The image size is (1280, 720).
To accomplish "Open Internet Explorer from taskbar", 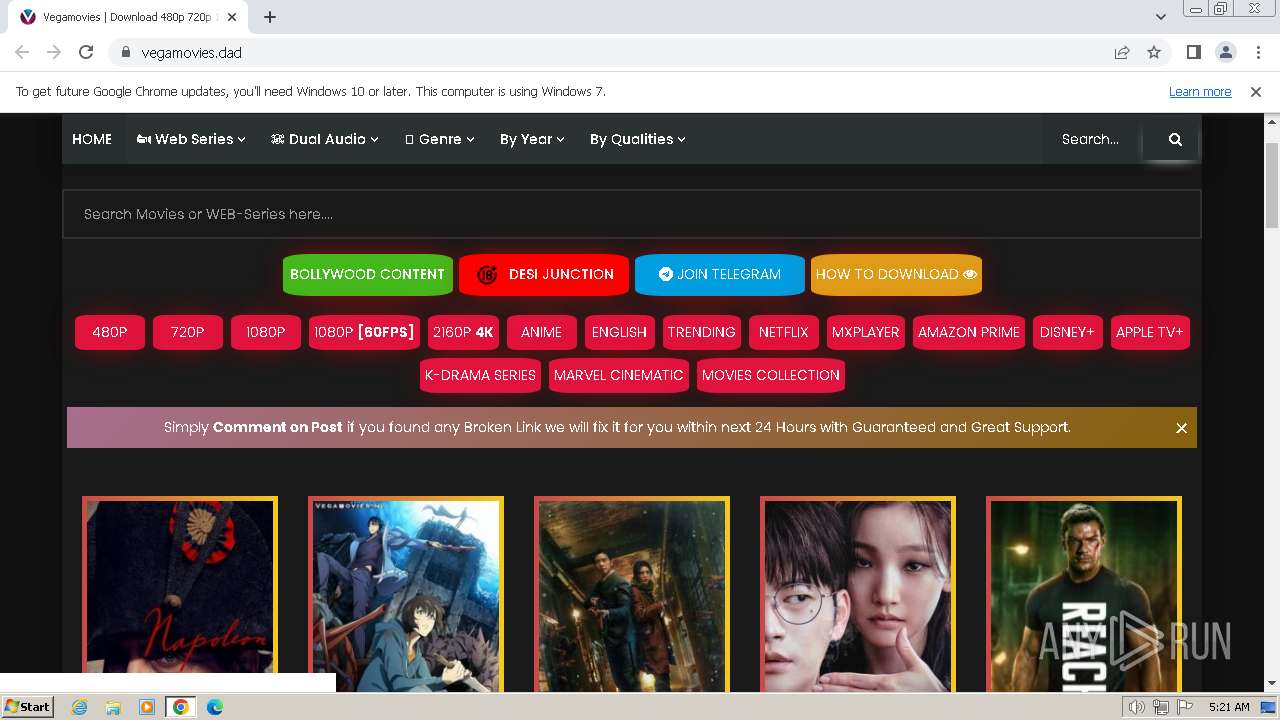I will pyautogui.click(x=79, y=707).
